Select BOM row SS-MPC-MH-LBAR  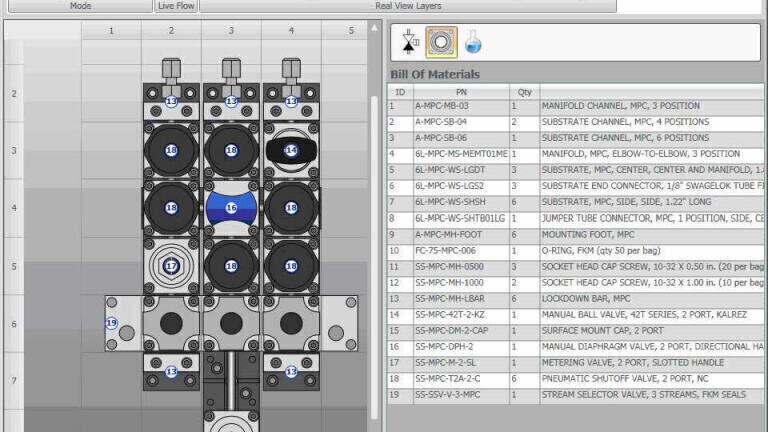(576, 299)
